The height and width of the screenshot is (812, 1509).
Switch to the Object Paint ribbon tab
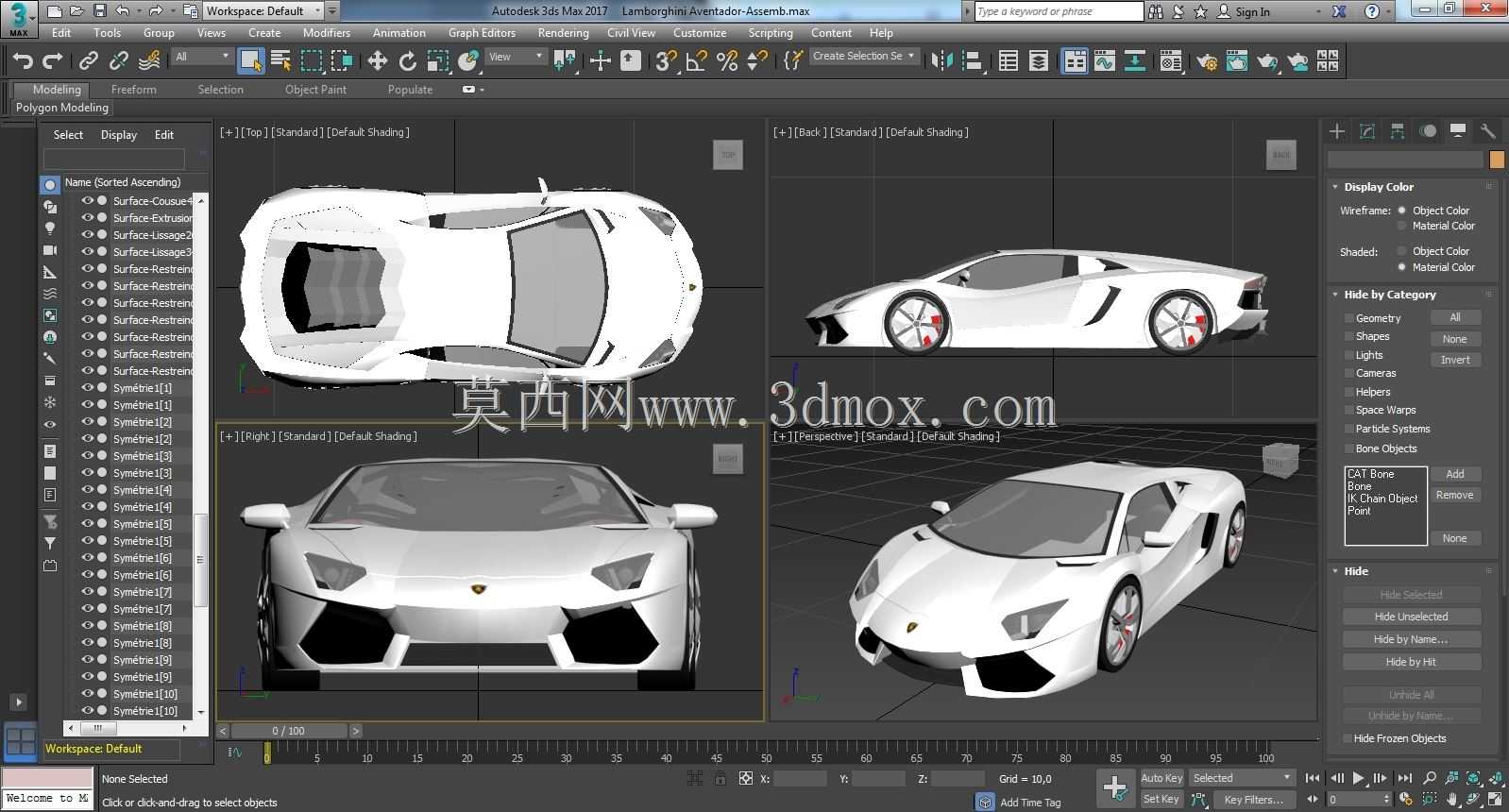coord(315,90)
